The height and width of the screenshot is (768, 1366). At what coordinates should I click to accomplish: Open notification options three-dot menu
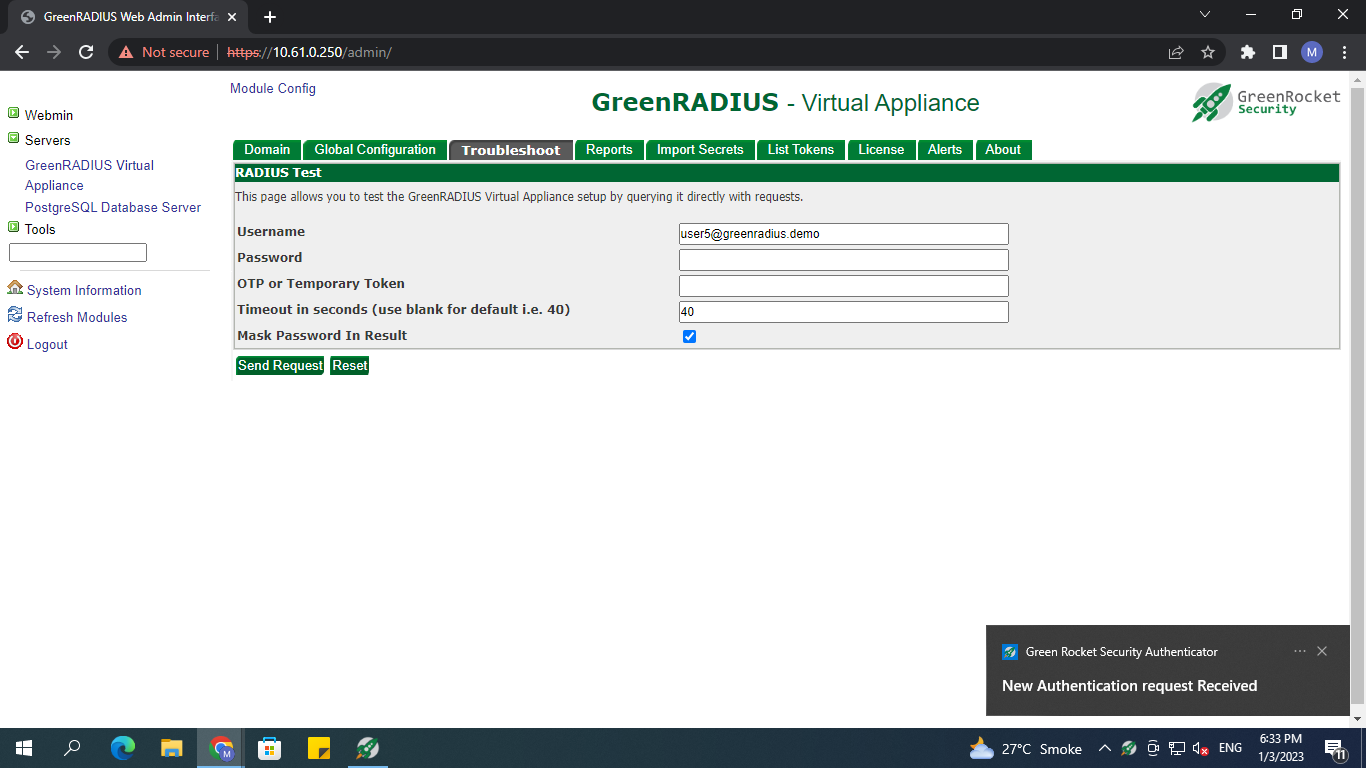[1299, 651]
